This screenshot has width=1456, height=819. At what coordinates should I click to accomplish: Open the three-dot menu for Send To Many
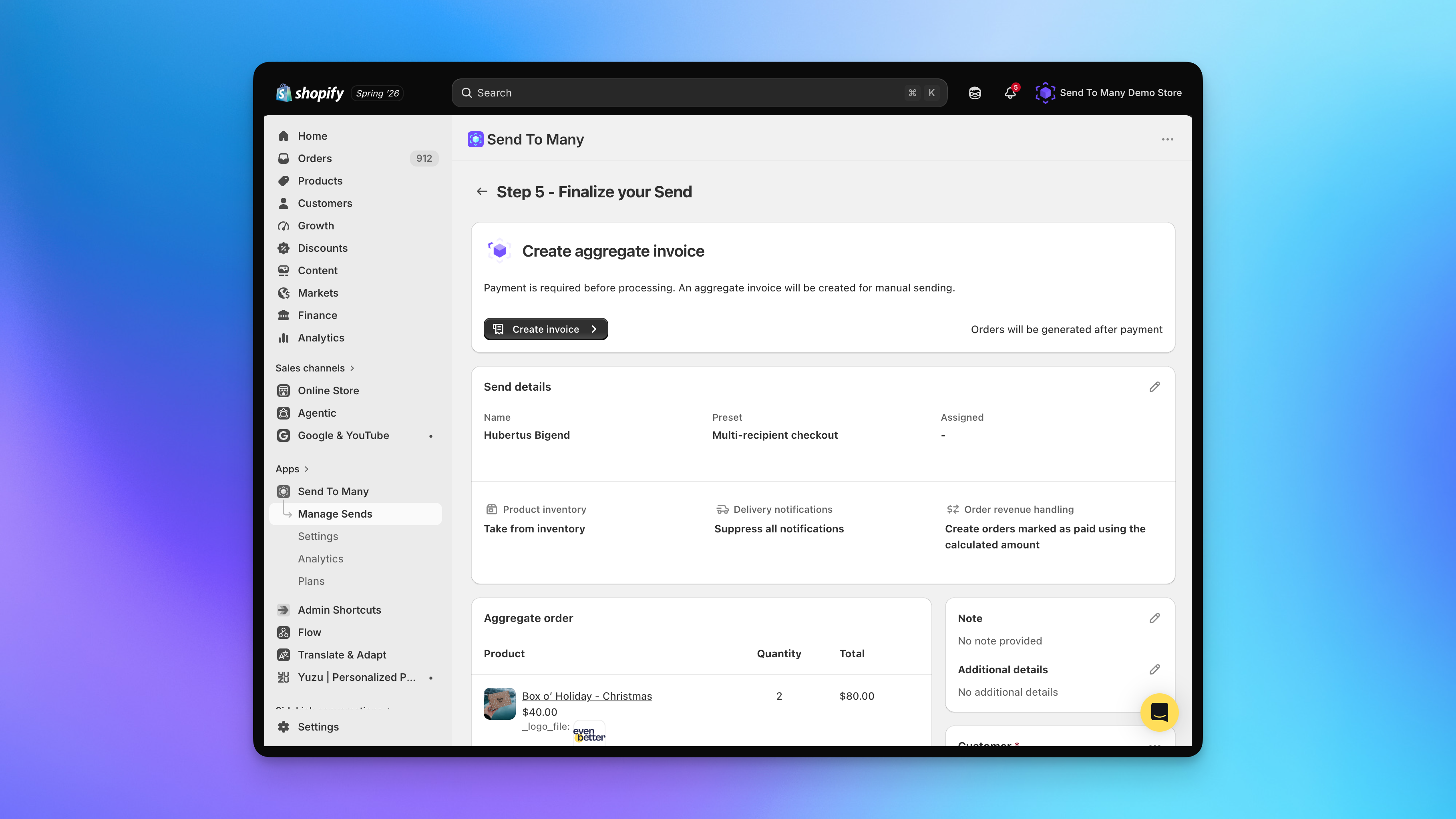[1167, 140]
